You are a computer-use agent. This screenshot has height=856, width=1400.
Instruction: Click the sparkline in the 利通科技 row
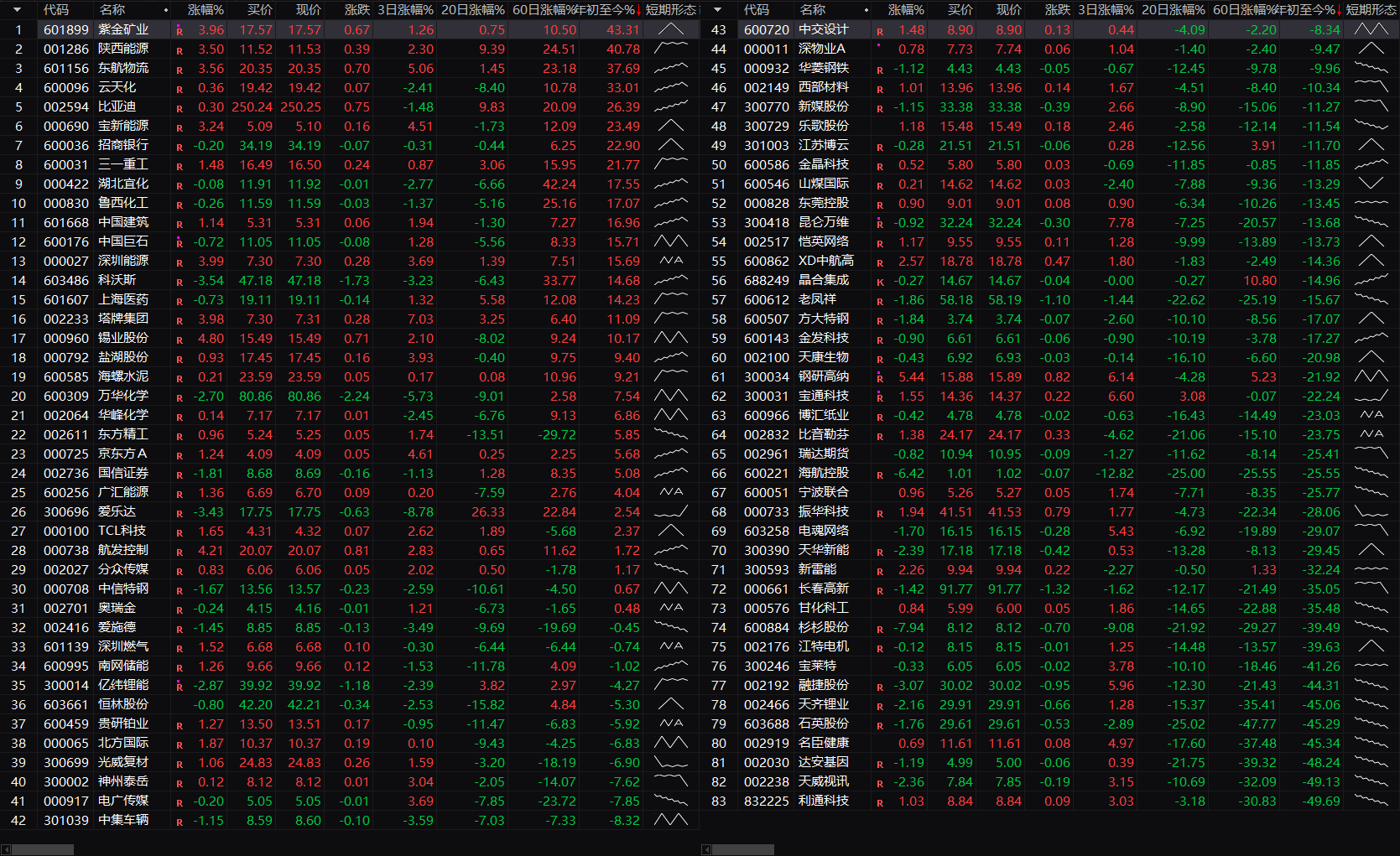point(1371,801)
